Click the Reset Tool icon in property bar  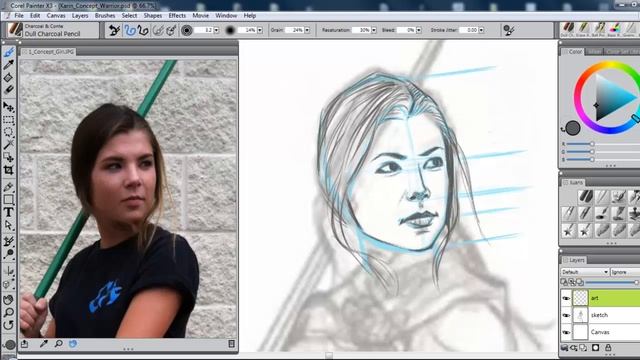coord(114,30)
